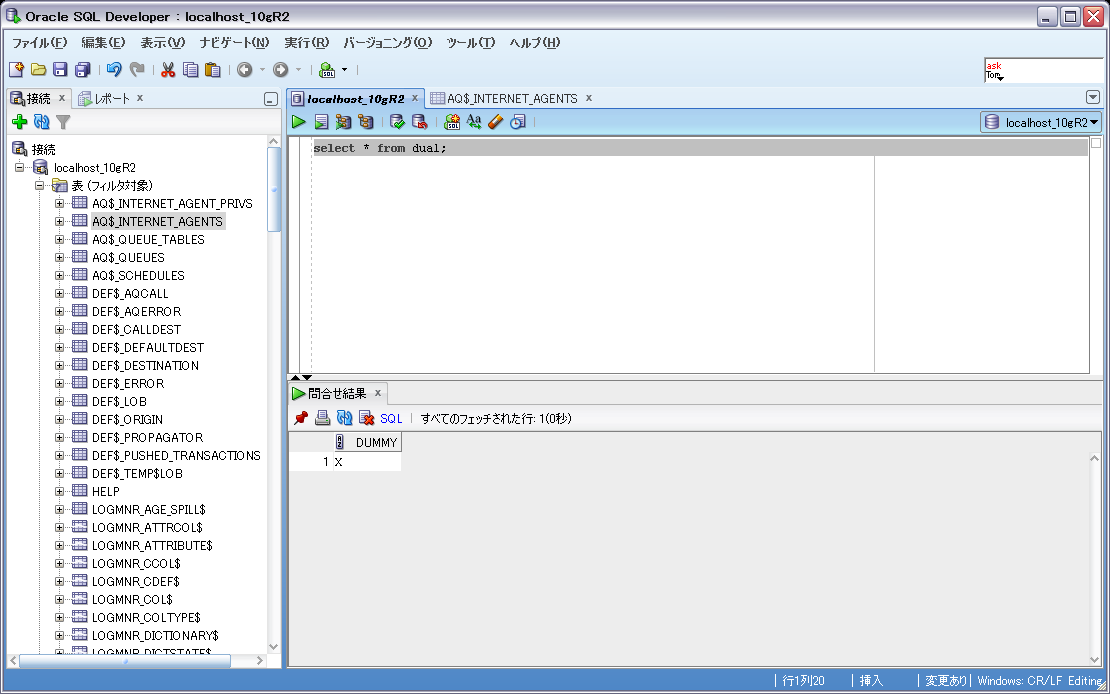The height and width of the screenshot is (694, 1110).
Task: Select the LOGMNR_ATTRIBUTE$ table
Action: coord(152,545)
